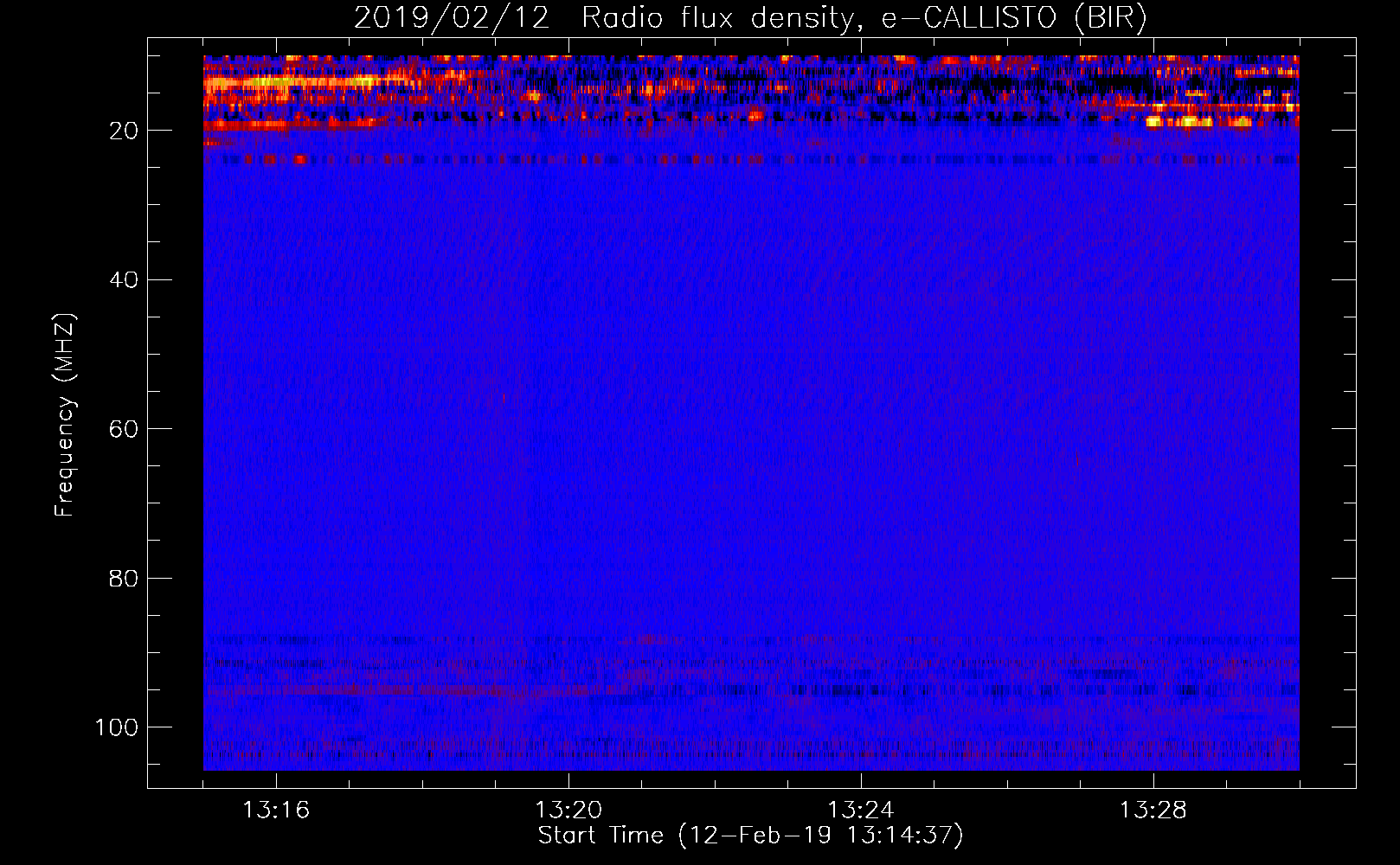
Task: Click the 13:16 time tick label
Action: pyautogui.click(x=276, y=811)
